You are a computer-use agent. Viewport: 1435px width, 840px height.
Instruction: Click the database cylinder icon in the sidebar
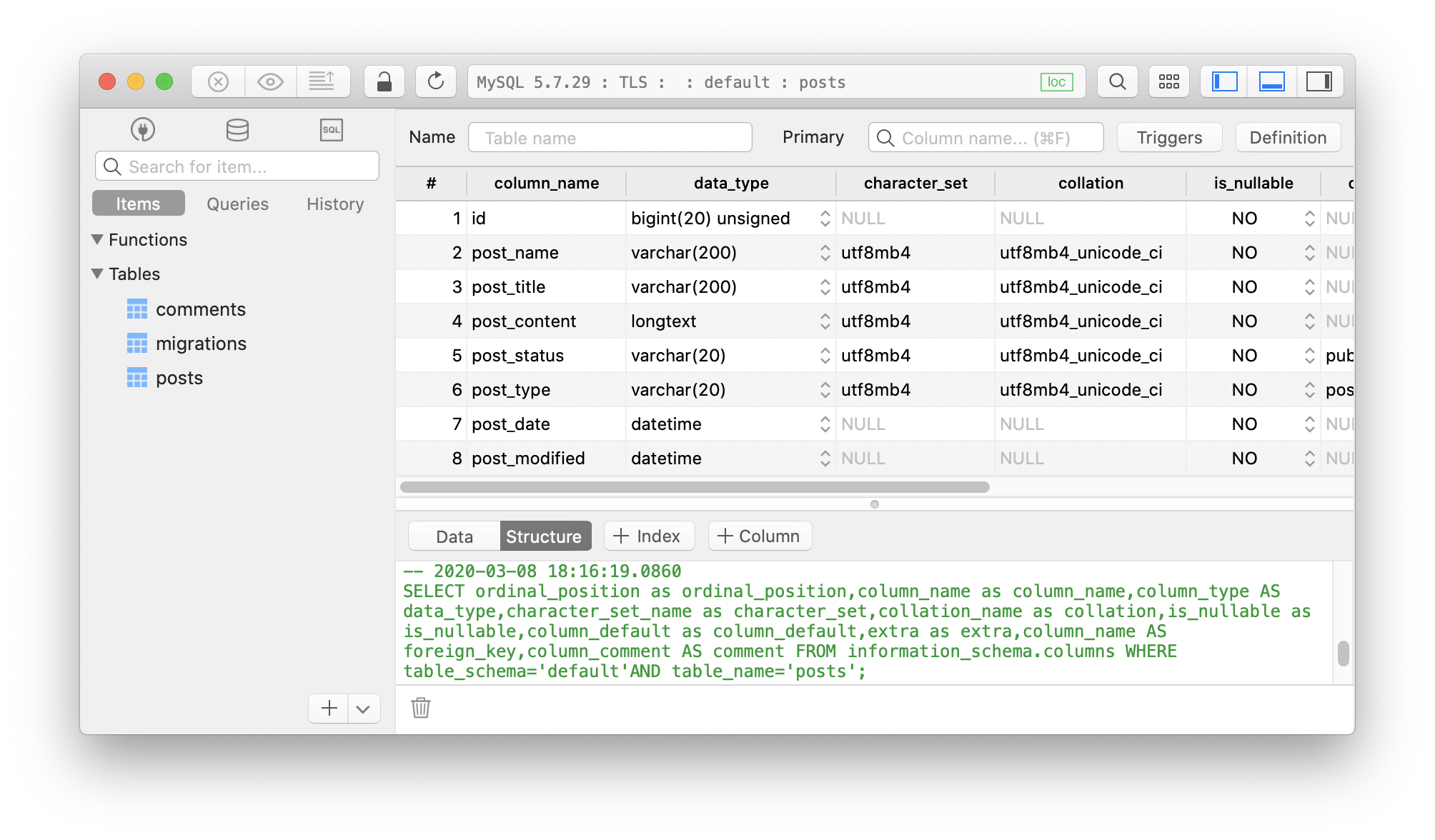237,130
